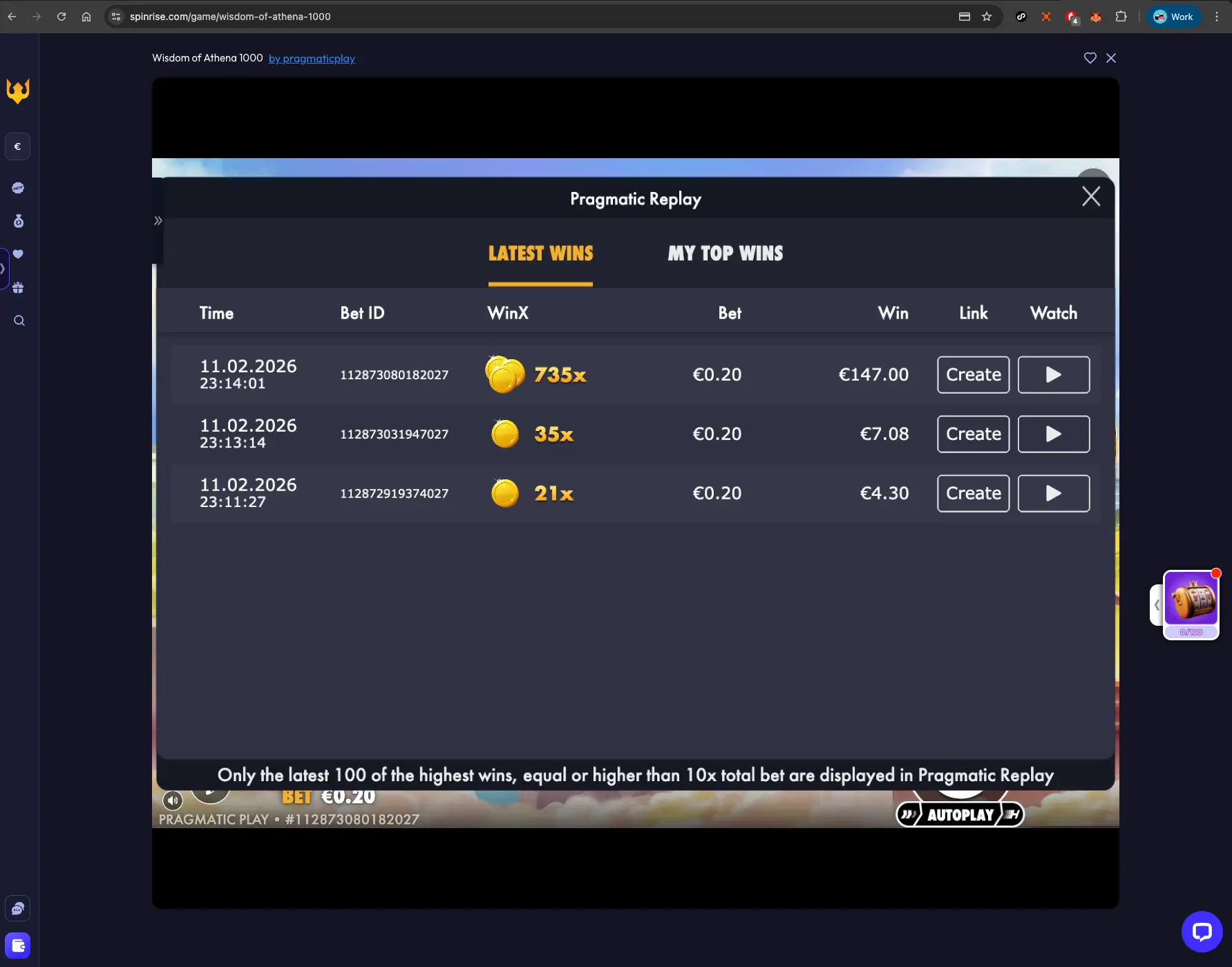Open the slot machine promo widget
The height and width of the screenshot is (967, 1232).
pos(1191,604)
